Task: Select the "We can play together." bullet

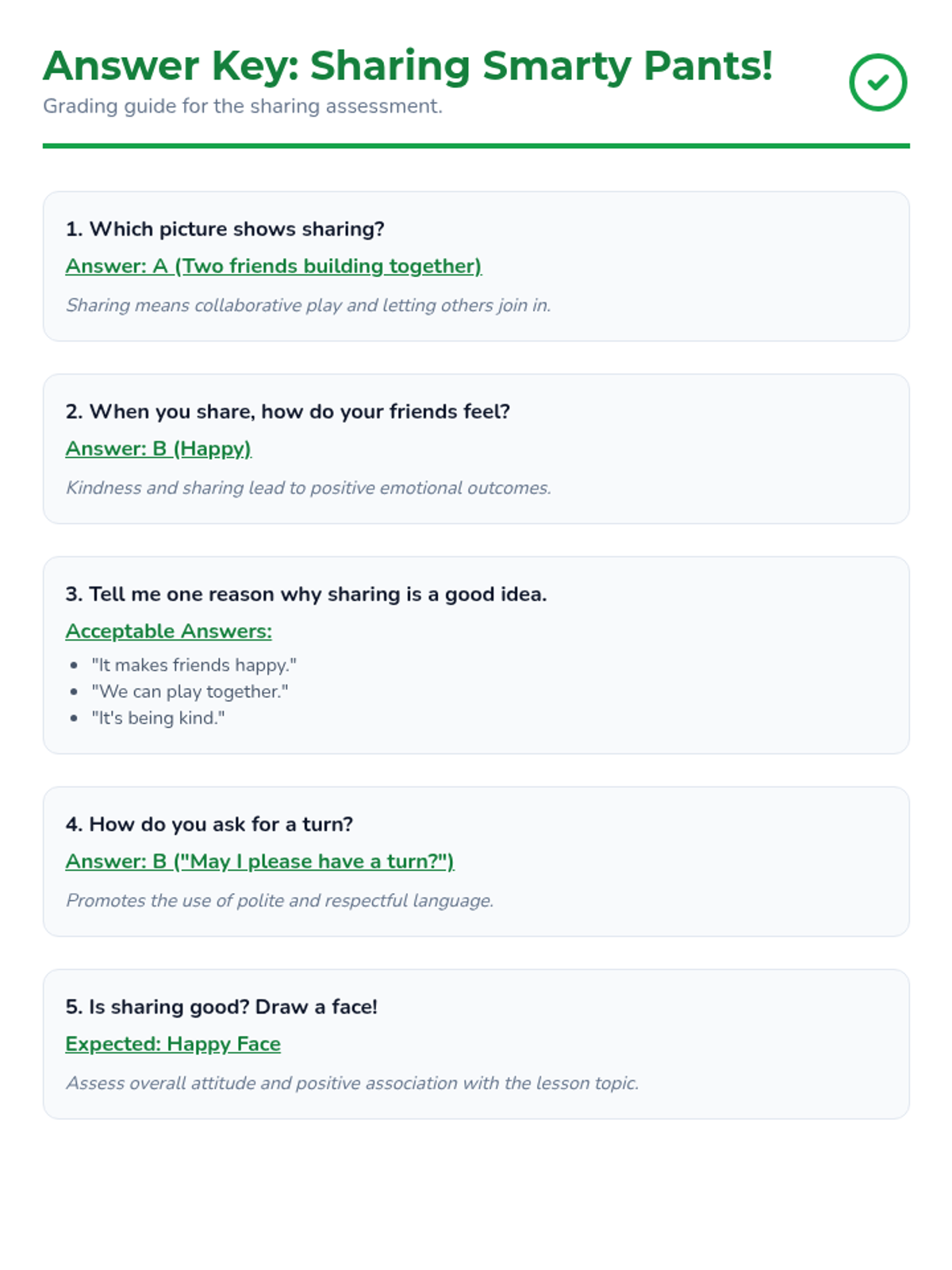Action: click(x=190, y=691)
